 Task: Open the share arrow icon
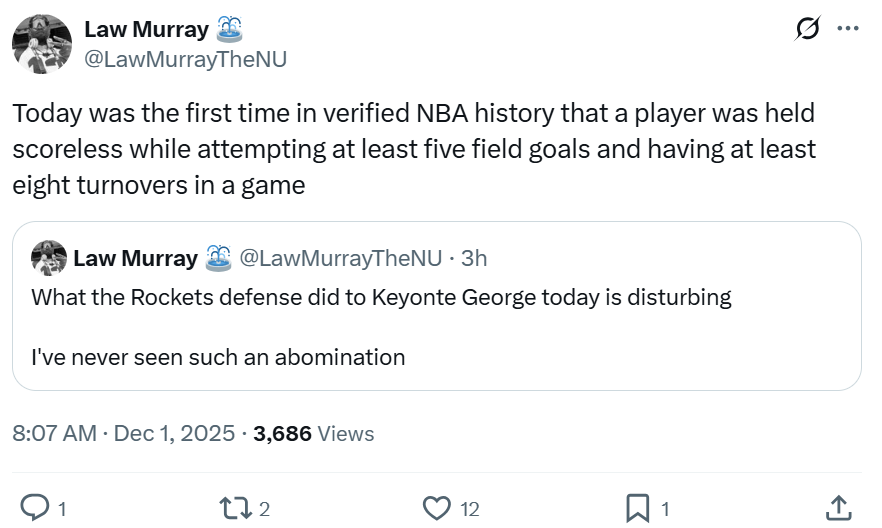tap(838, 508)
